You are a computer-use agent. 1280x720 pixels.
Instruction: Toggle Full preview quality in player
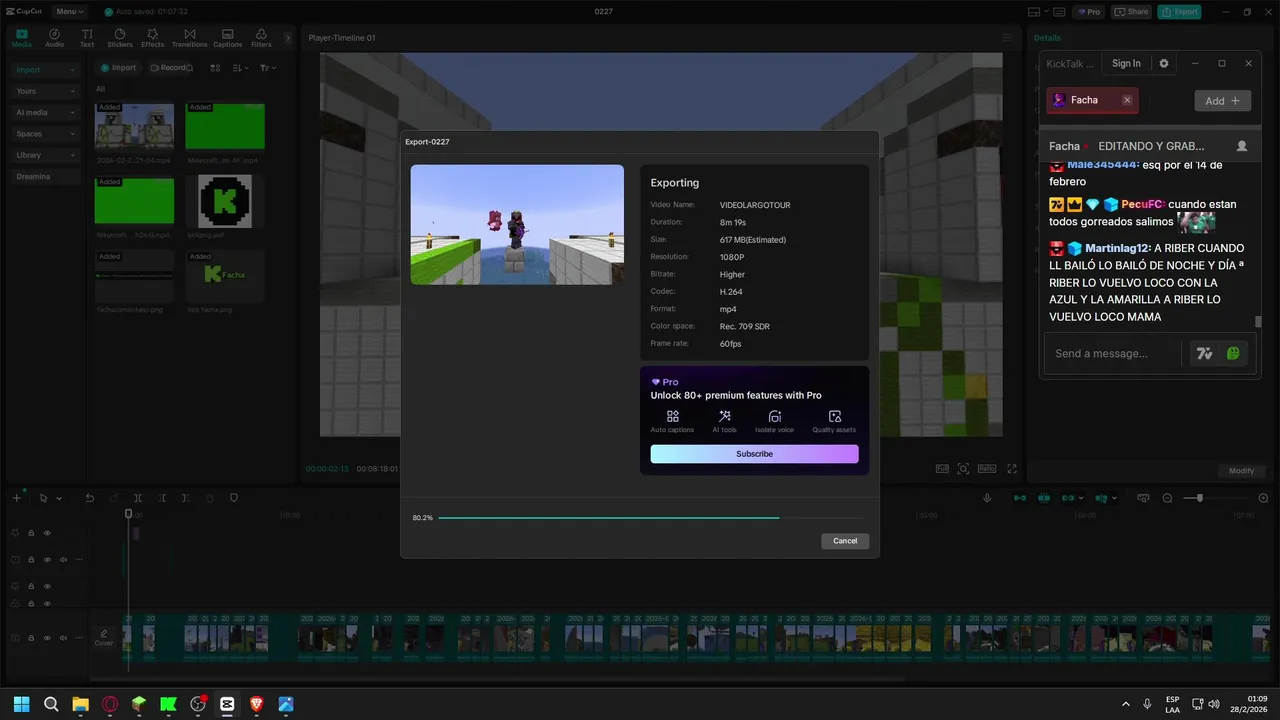point(942,468)
